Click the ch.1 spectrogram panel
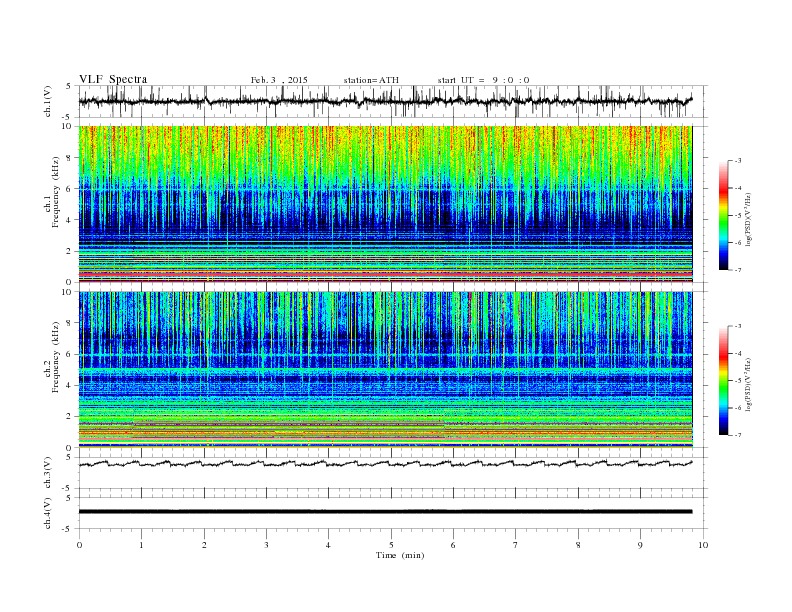The image size is (792, 612). 385,204
